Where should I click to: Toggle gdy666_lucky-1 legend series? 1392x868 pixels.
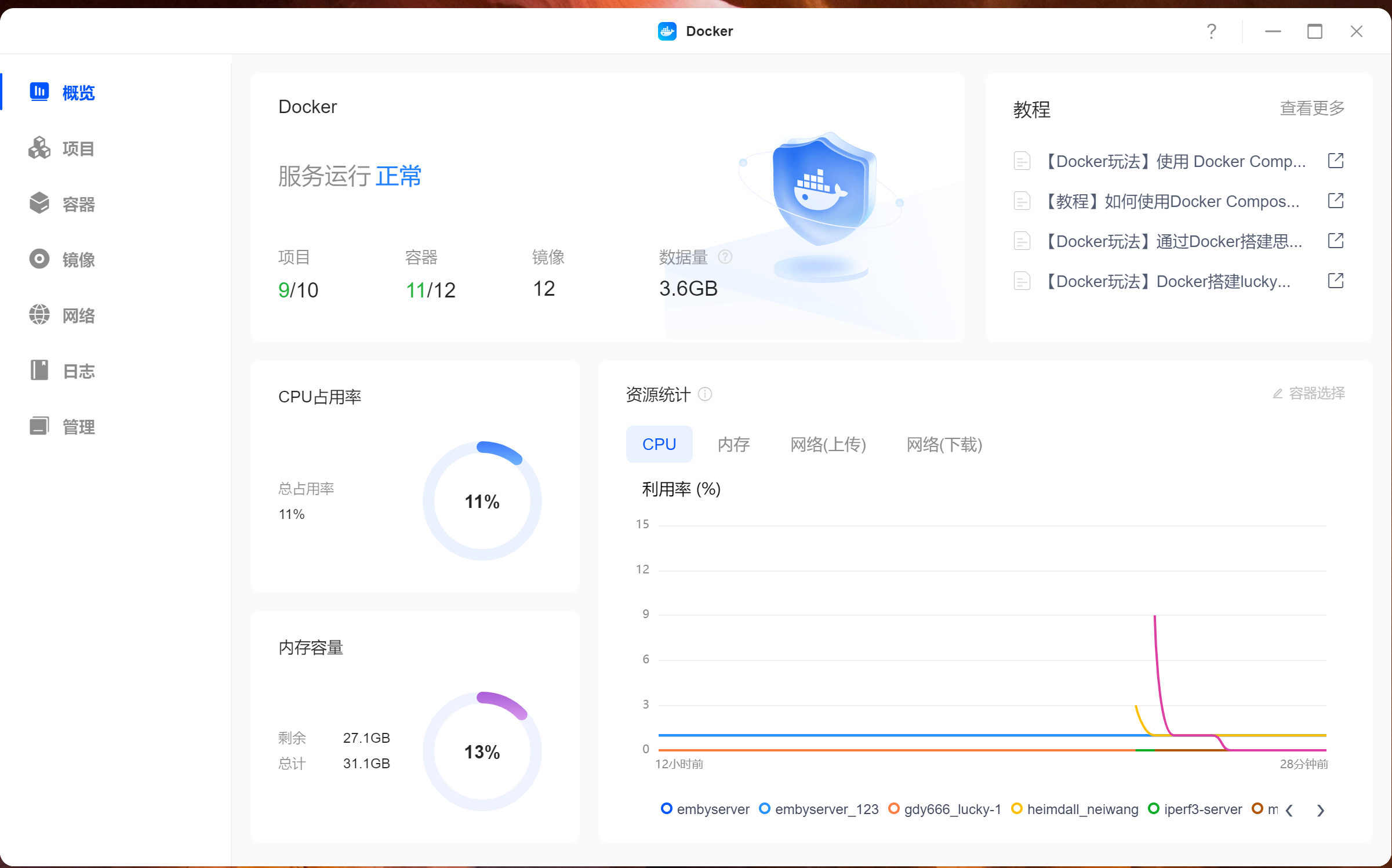pyautogui.click(x=944, y=809)
